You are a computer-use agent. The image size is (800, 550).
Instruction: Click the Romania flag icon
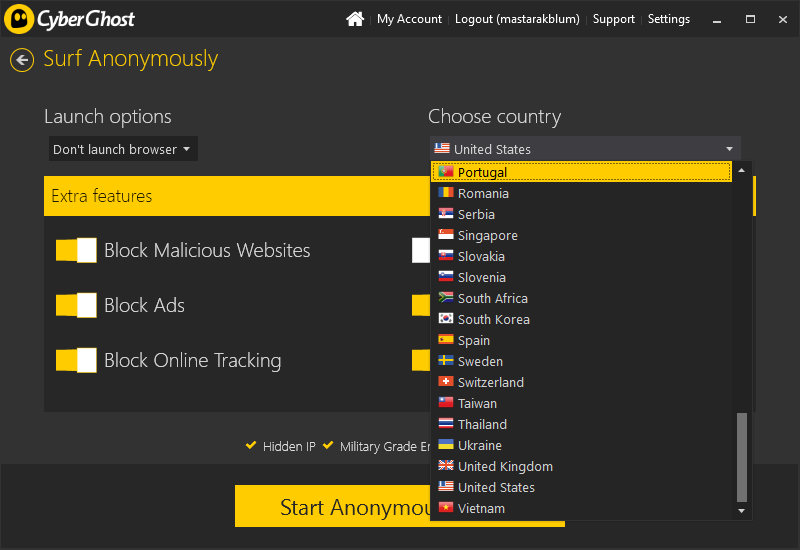[446, 192]
